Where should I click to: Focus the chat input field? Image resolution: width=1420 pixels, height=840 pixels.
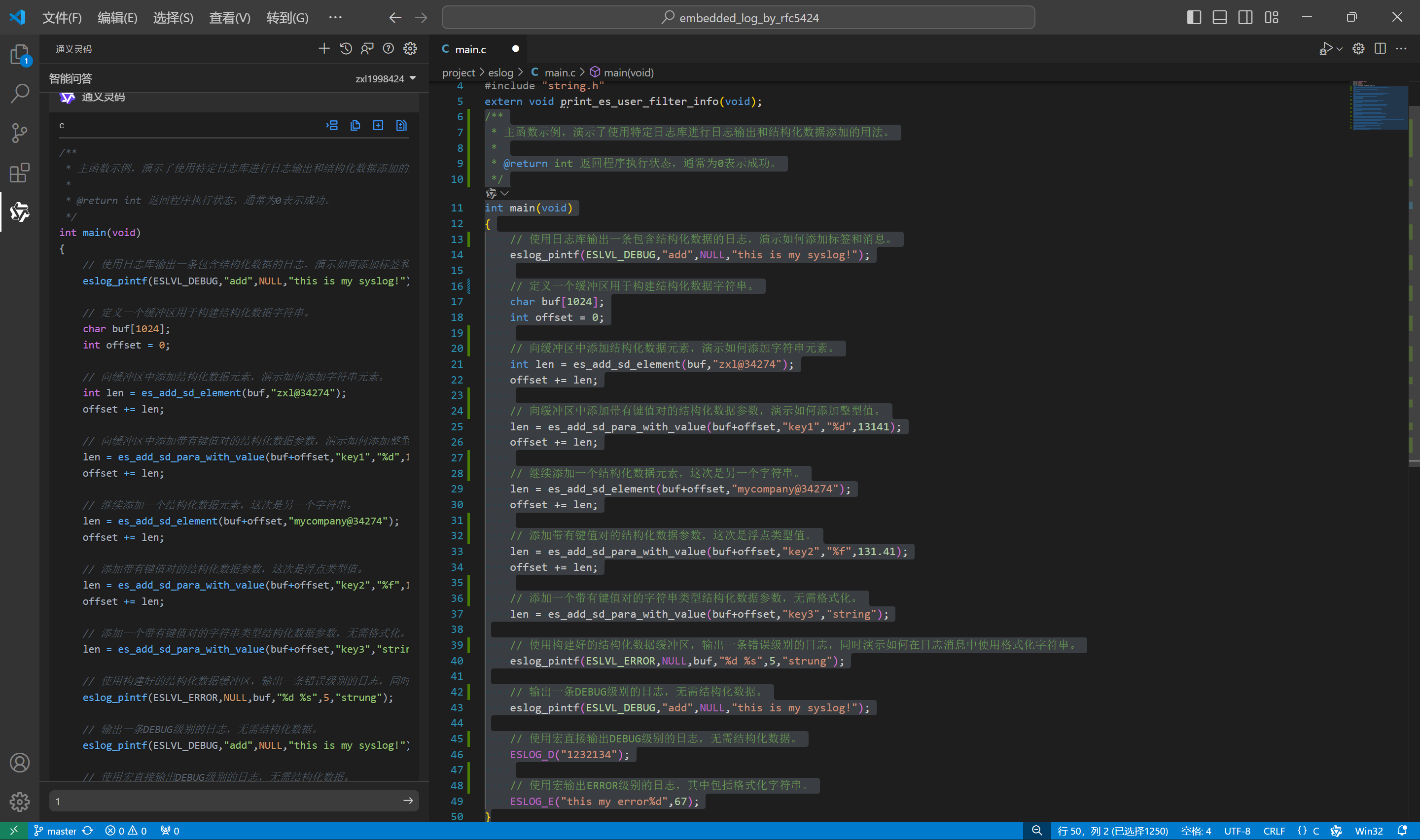click(x=226, y=801)
